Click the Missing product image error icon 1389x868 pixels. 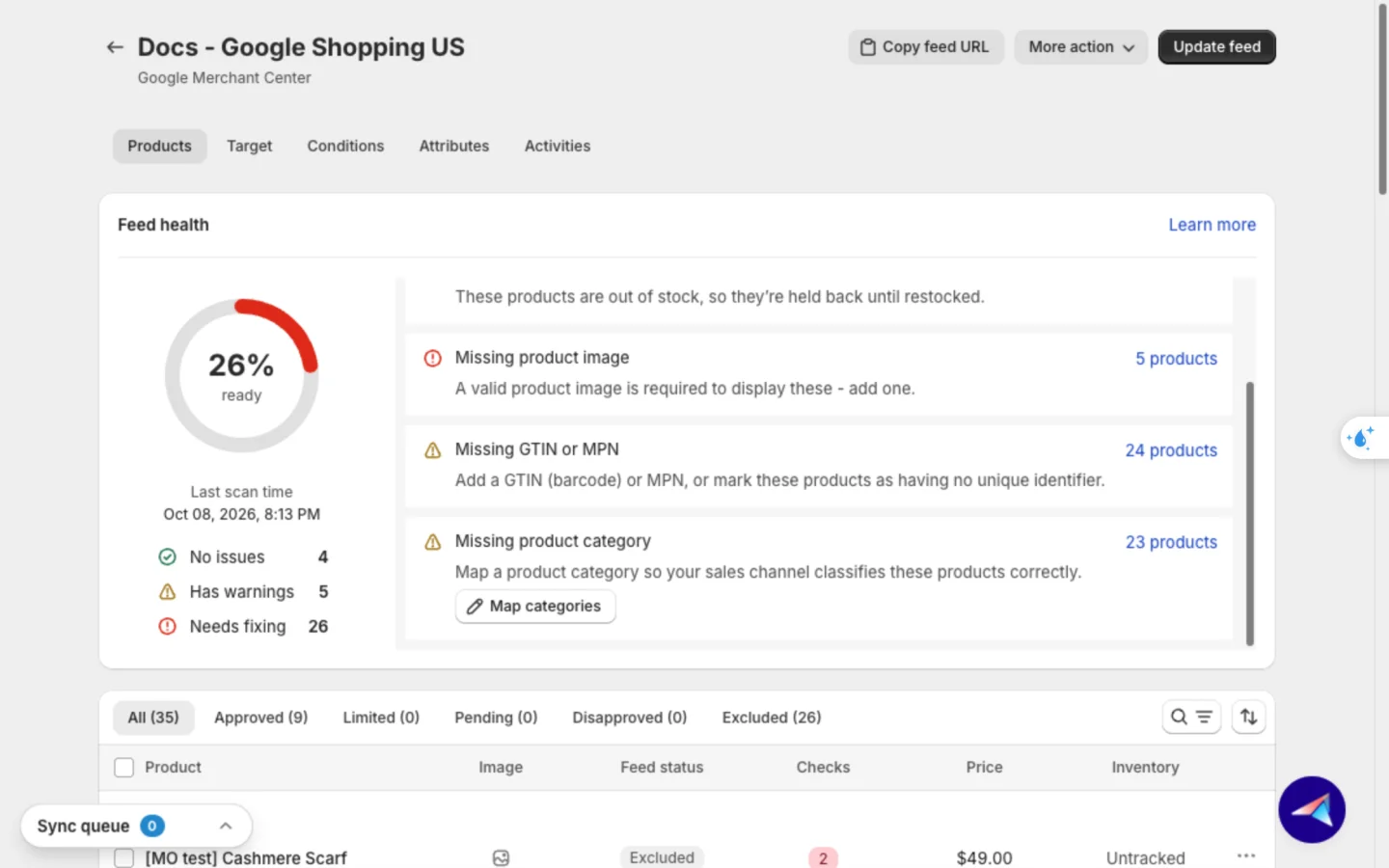tap(433, 358)
